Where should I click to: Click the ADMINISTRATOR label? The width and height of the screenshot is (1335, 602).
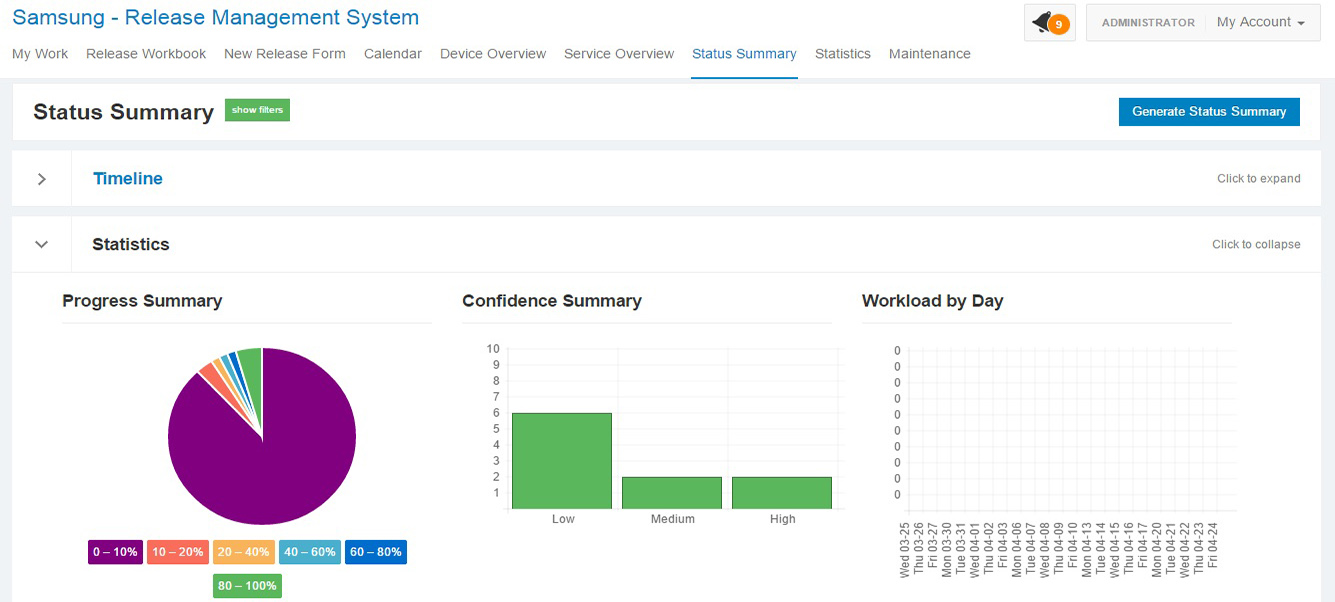click(x=1148, y=22)
